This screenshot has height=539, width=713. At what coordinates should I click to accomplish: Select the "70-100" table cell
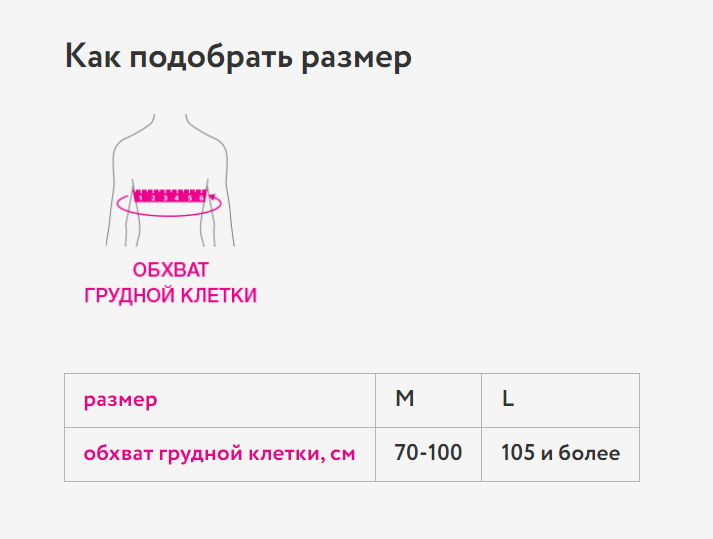pos(428,454)
